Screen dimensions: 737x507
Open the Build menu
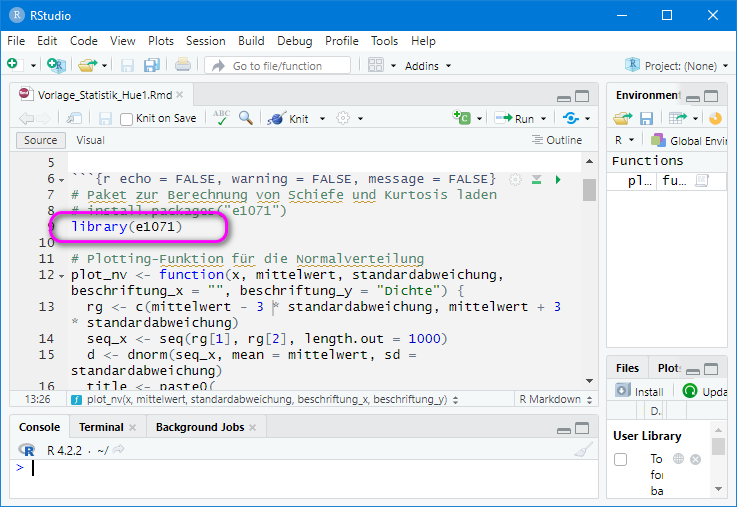click(x=251, y=41)
